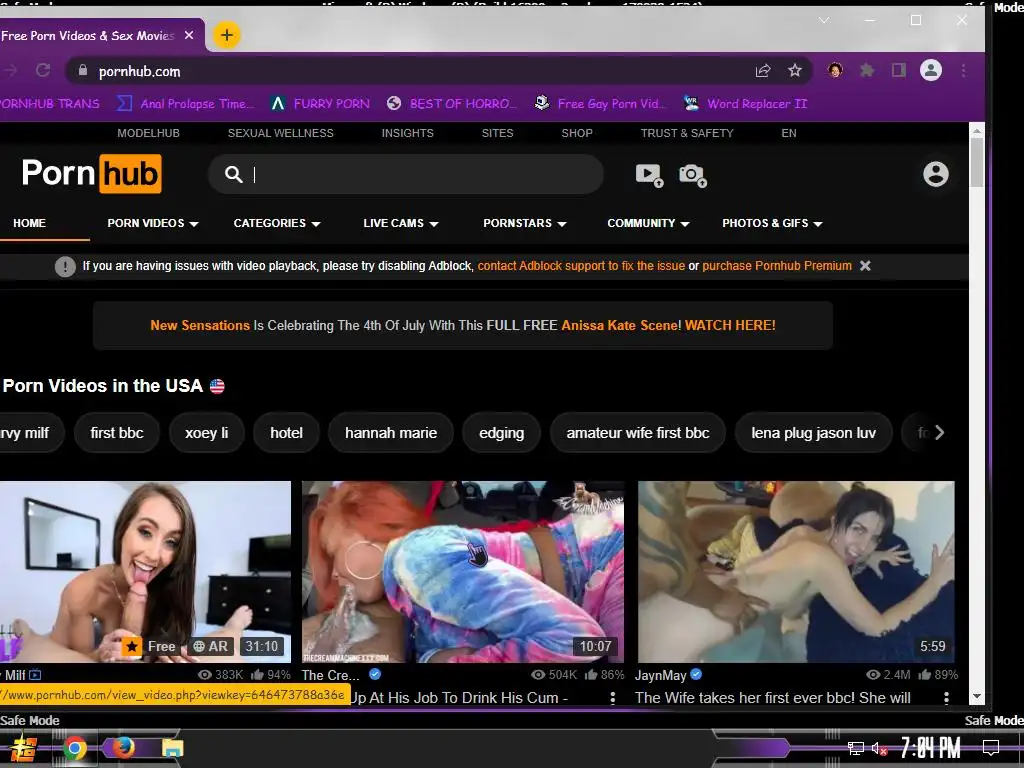The height and width of the screenshot is (768, 1024).
Task: Open options for the 5:59 video
Action: click(x=946, y=698)
